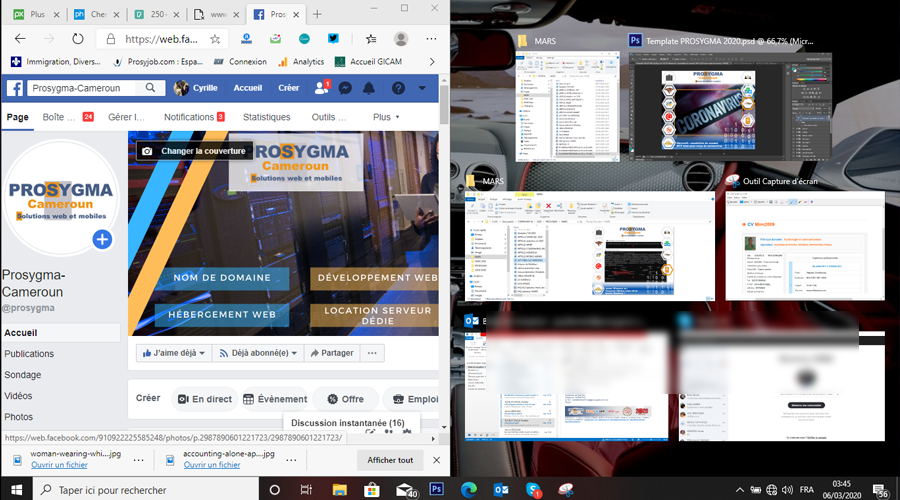Create an Offre
The height and width of the screenshot is (500, 900).
coord(346,398)
